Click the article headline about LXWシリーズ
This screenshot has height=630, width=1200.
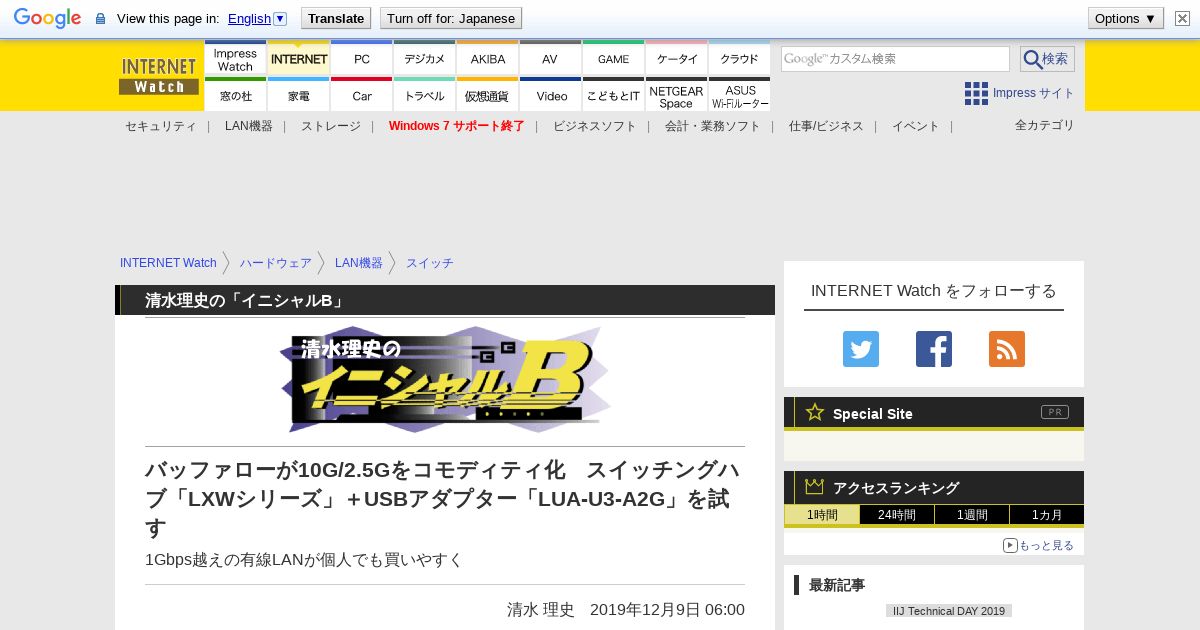coord(443,498)
